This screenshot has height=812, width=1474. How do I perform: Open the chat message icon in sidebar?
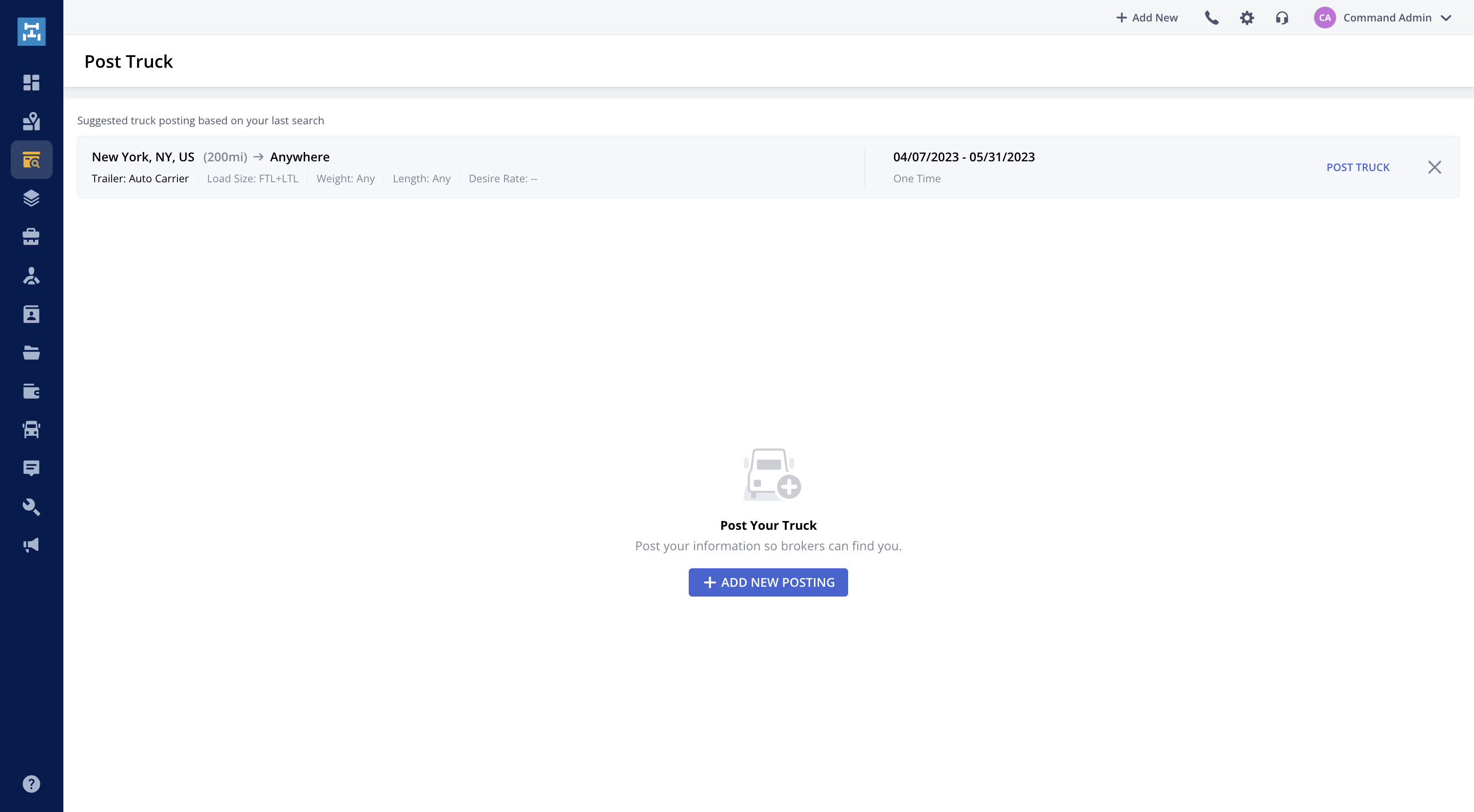[32, 468]
